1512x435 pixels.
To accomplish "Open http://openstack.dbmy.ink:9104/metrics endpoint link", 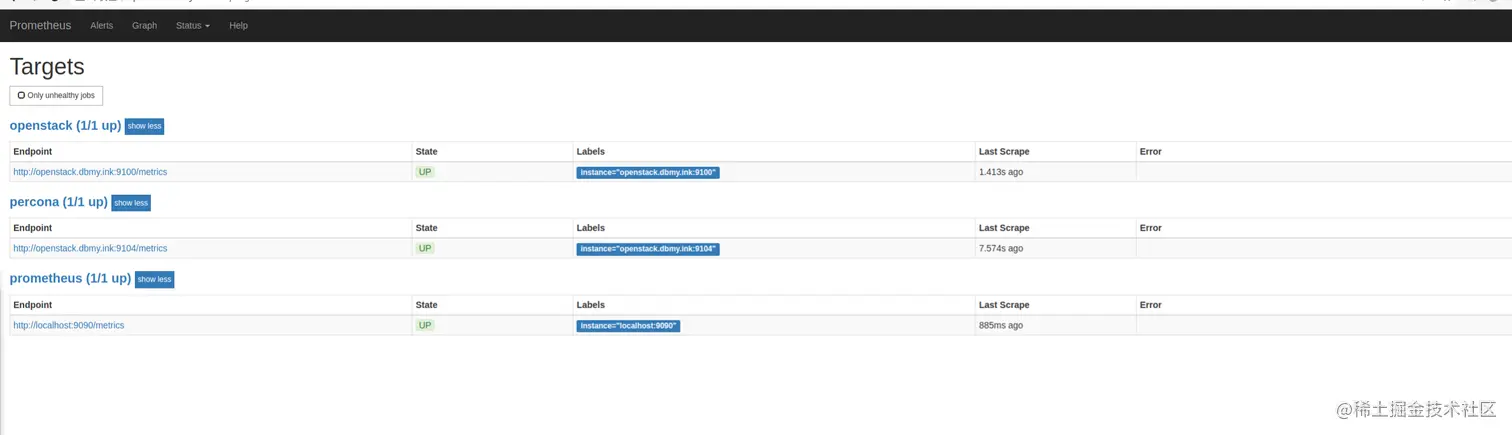I will [90, 248].
